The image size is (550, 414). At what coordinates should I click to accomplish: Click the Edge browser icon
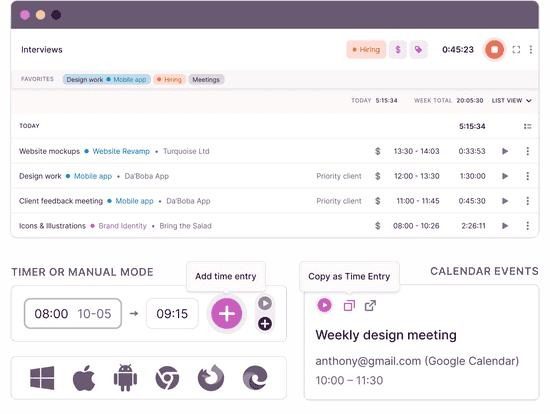point(255,378)
